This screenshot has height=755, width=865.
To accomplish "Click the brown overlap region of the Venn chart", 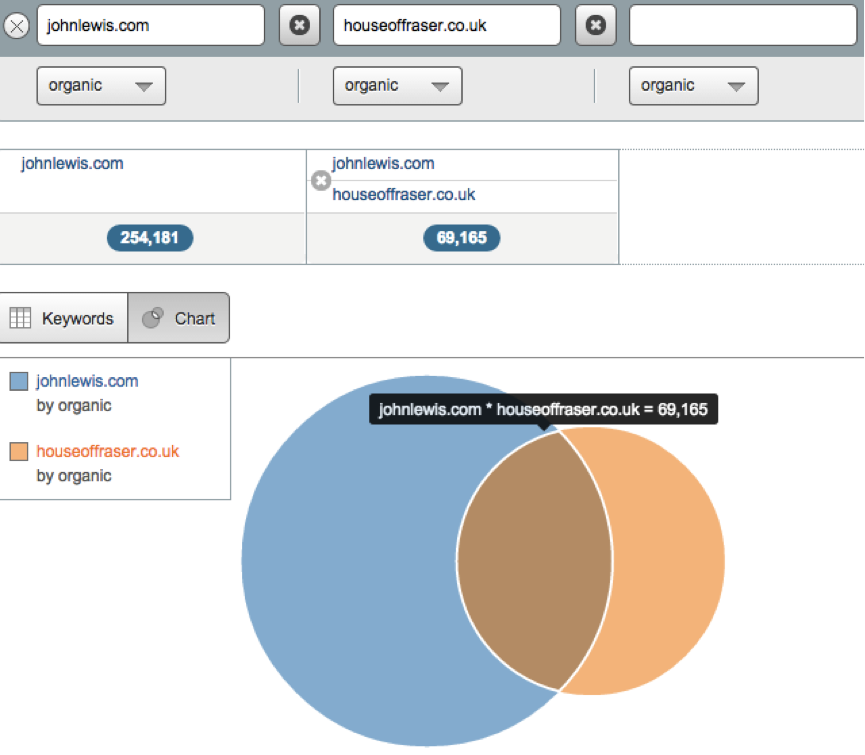I will [x=535, y=561].
